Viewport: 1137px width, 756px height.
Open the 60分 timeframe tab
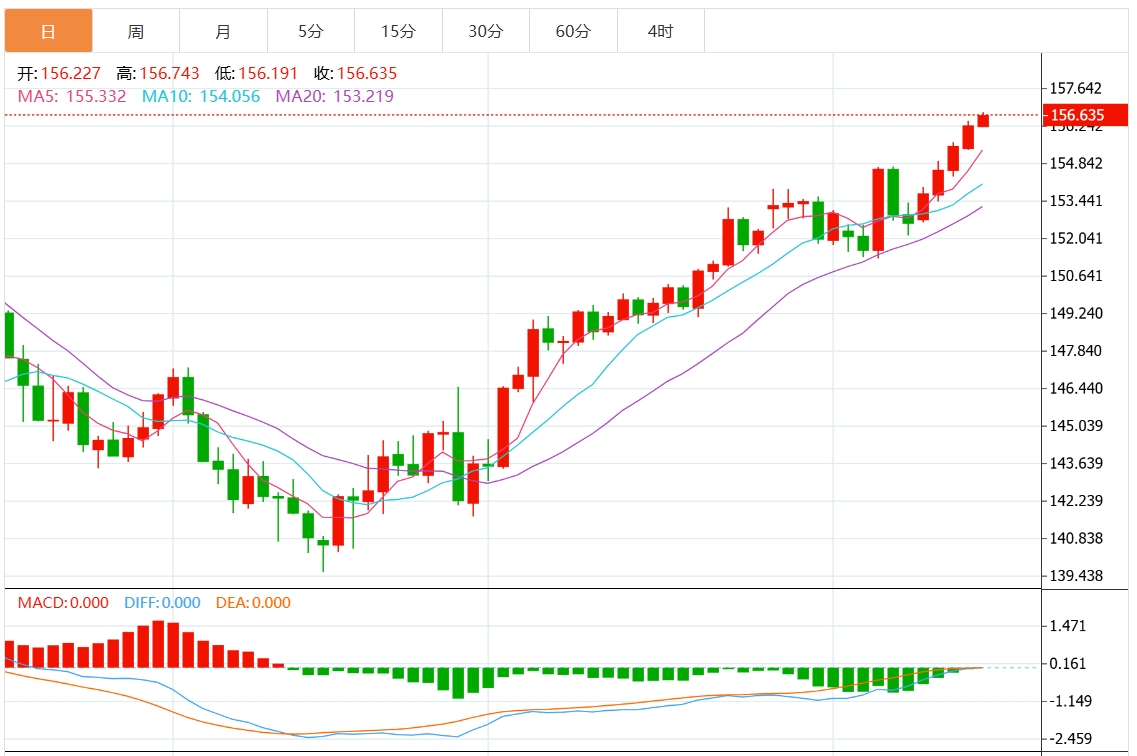click(x=573, y=31)
